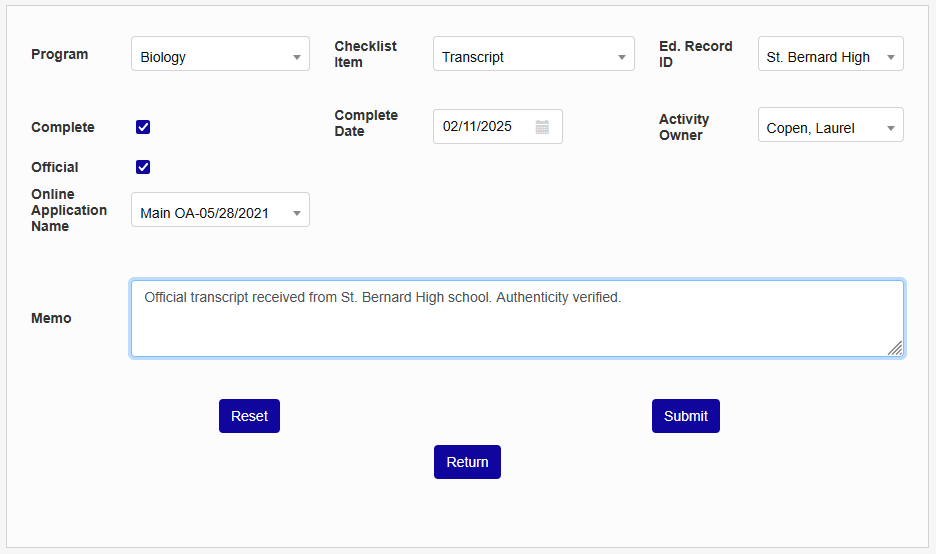Image resolution: width=936 pixels, height=554 pixels.
Task: Click the Submit button
Action: pos(685,416)
